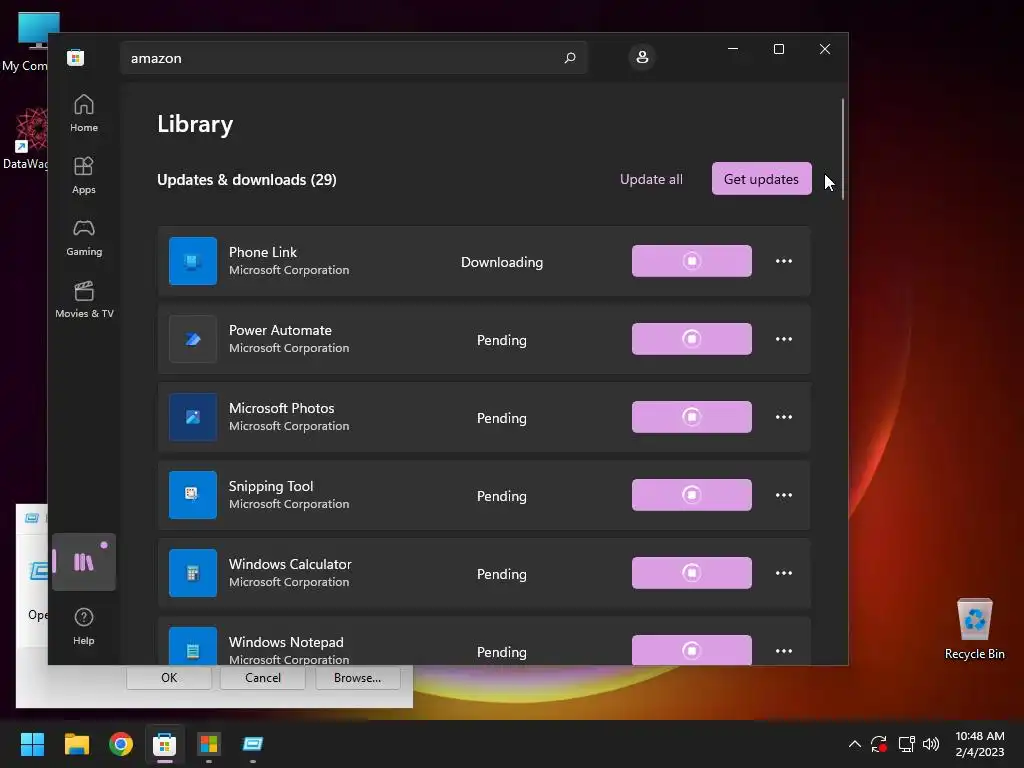Click the search box containing amazon
Viewport: 1024px width, 768px height.
353,58
